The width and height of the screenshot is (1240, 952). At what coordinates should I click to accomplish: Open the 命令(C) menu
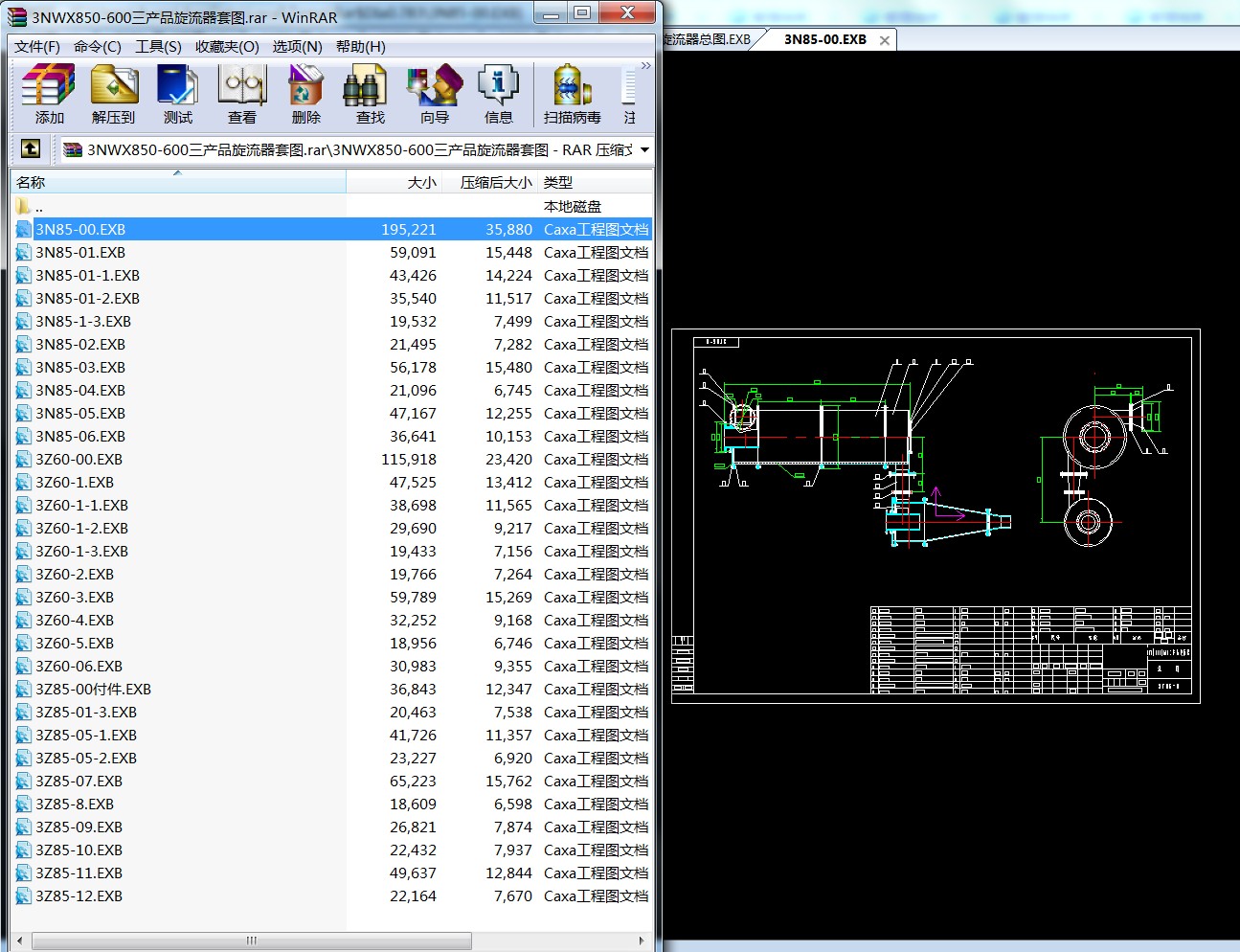click(x=98, y=46)
